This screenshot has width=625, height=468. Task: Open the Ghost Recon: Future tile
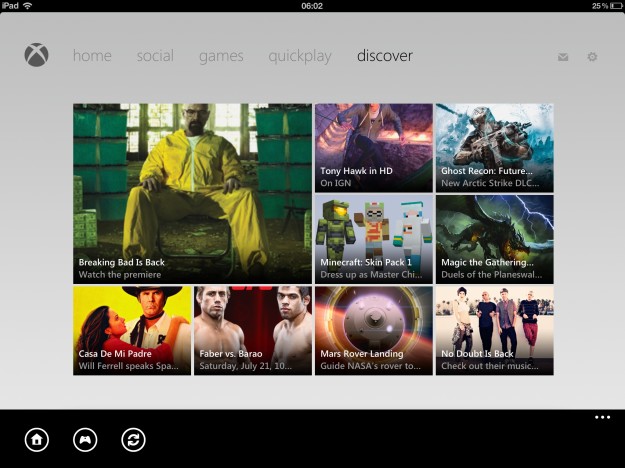(495, 148)
